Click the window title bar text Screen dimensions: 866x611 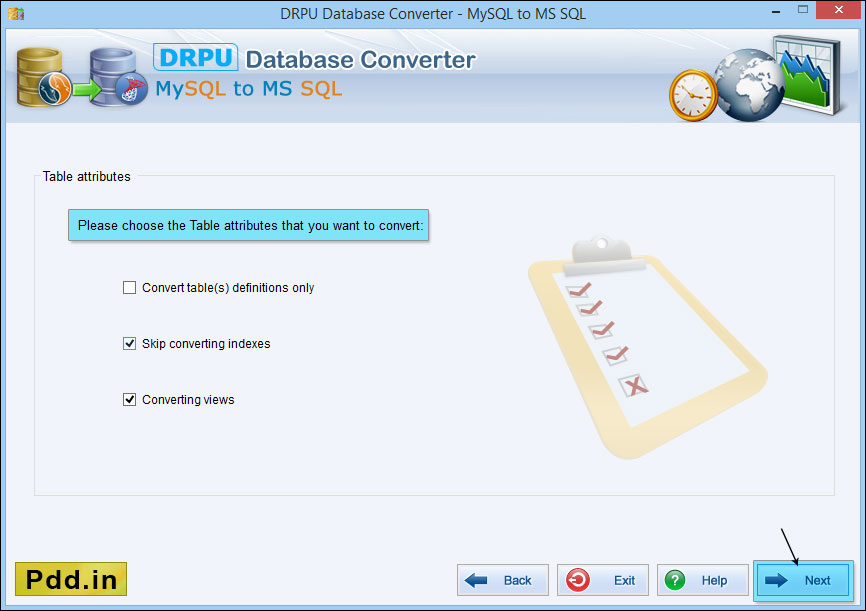click(433, 13)
